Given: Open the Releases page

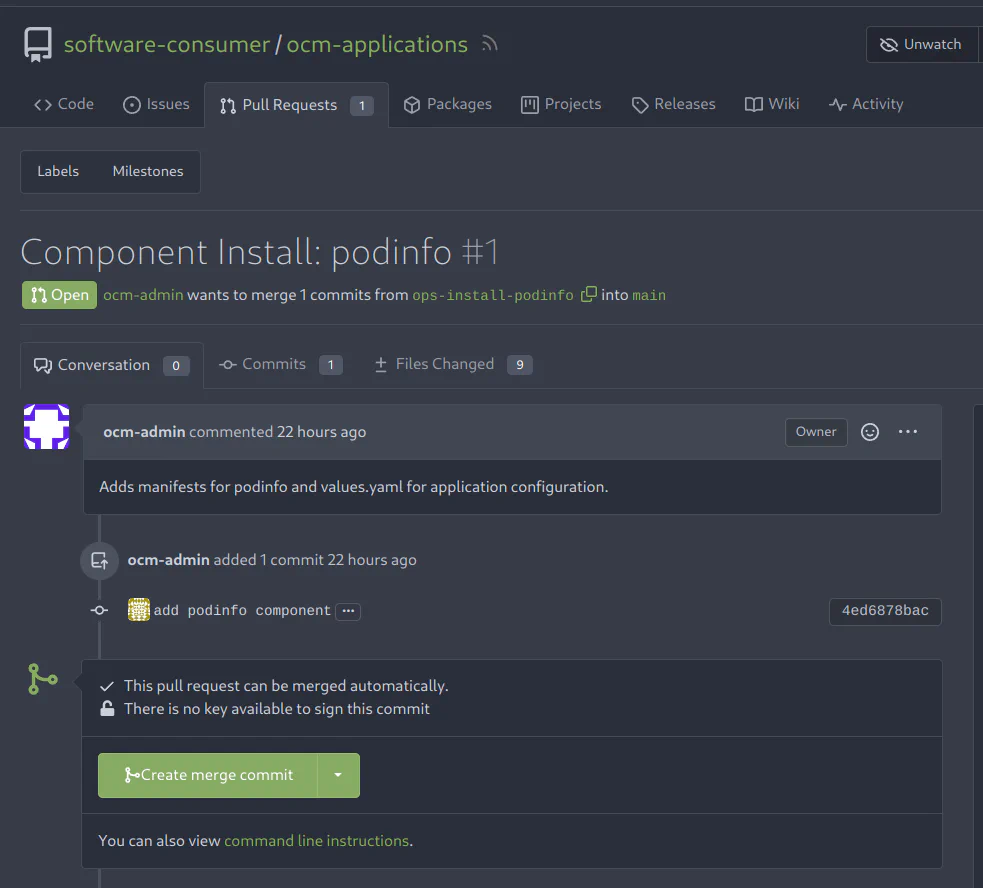Looking at the screenshot, I should pos(673,104).
